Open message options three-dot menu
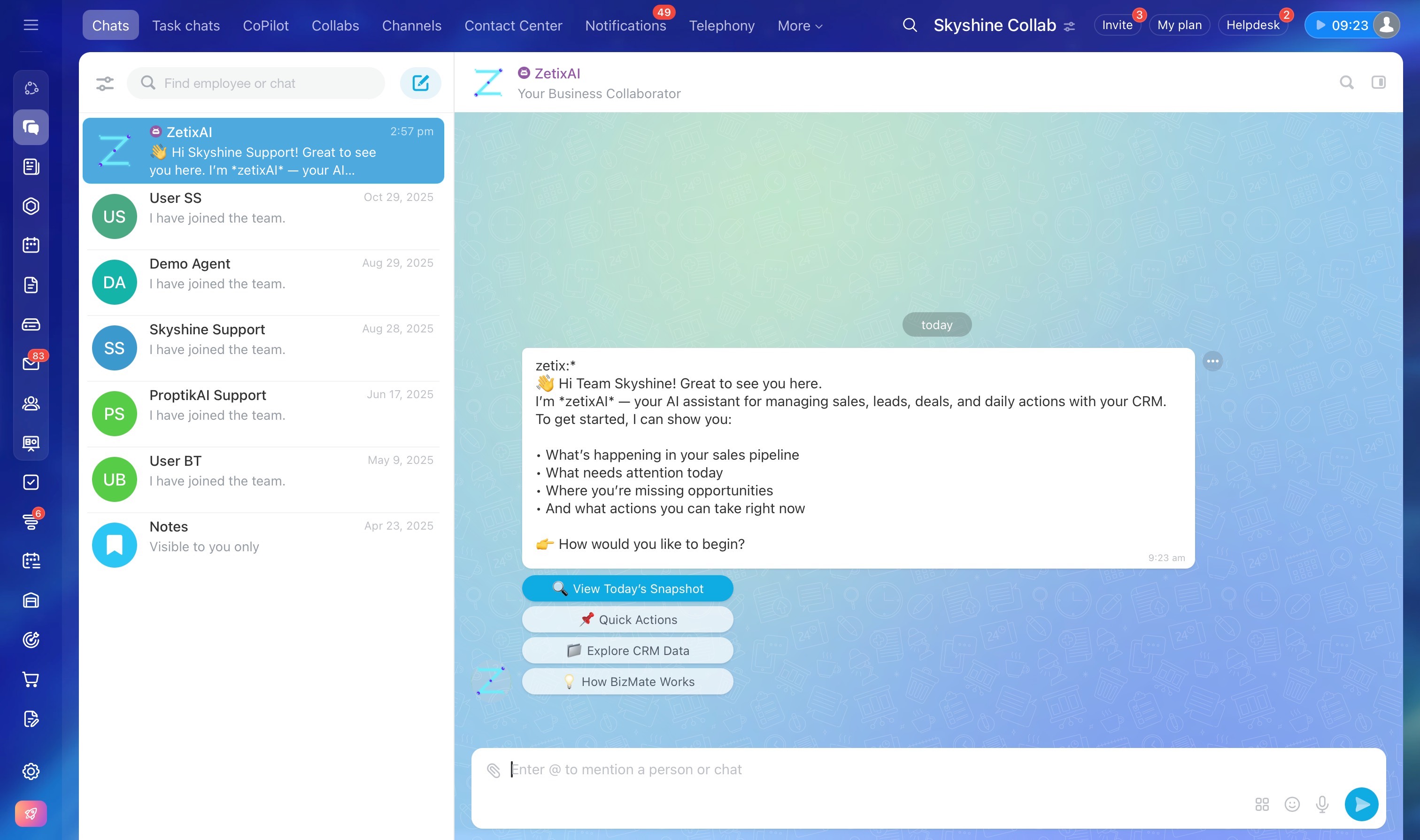The image size is (1420, 840). 1212,361
